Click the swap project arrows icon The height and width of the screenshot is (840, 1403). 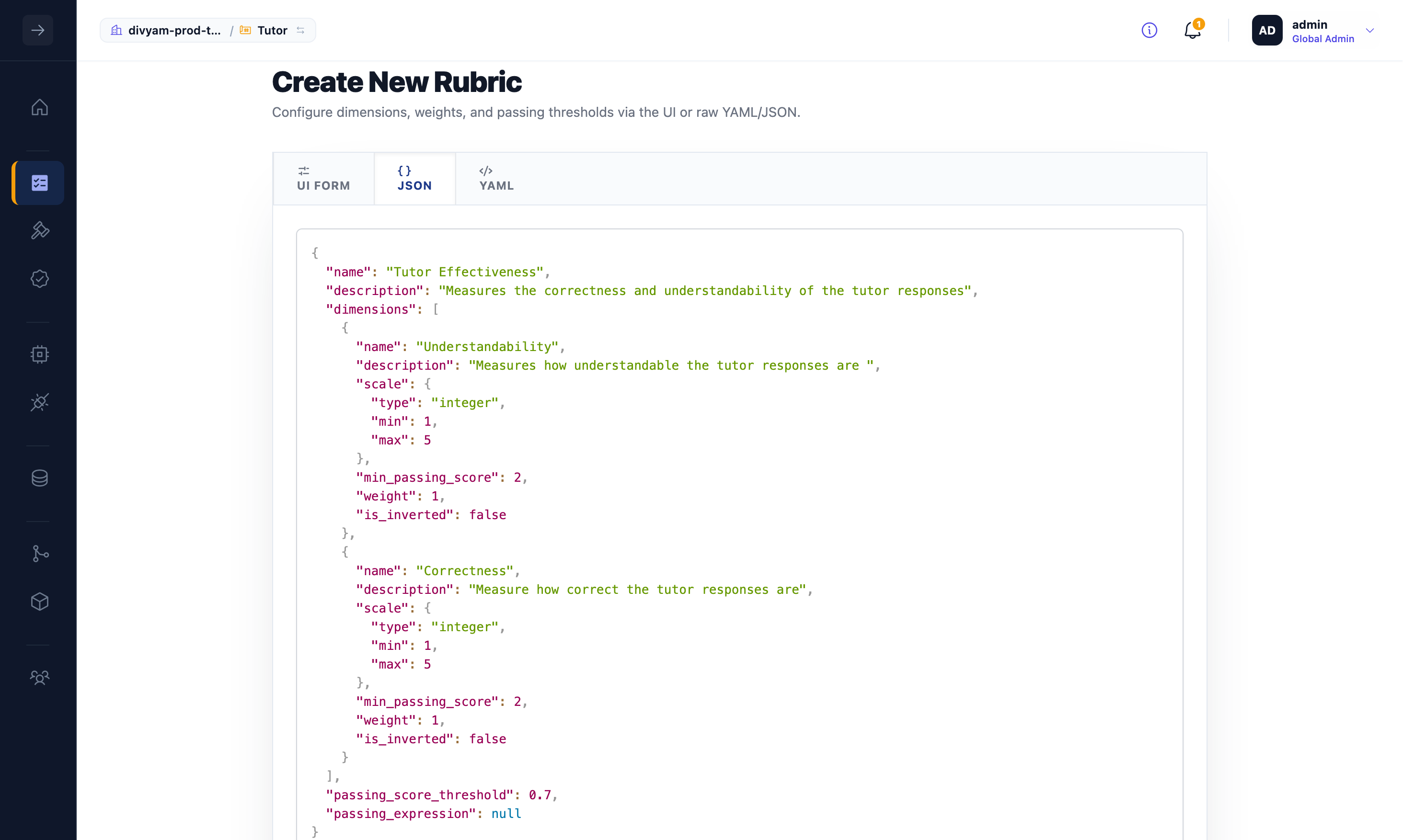(x=300, y=31)
